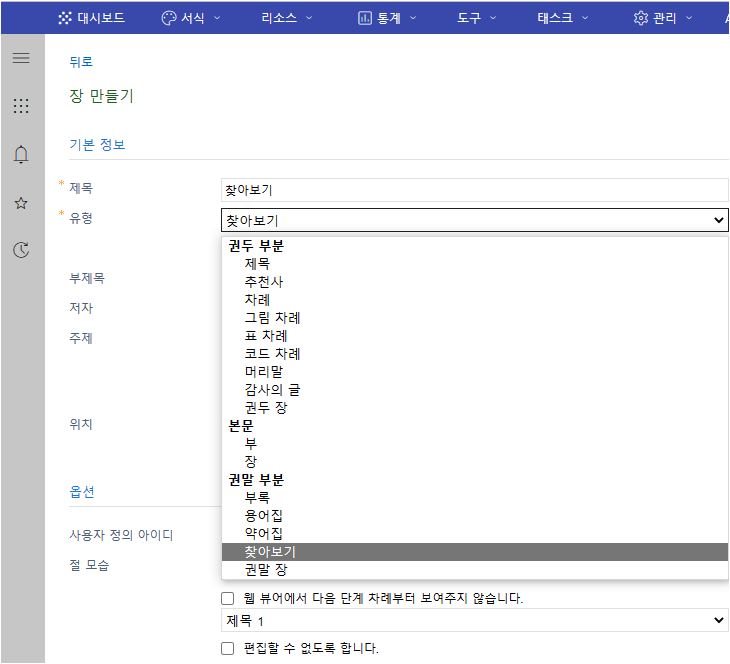
Task: Open the apps grid icon in the sidebar
Action: click(x=21, y=106)
